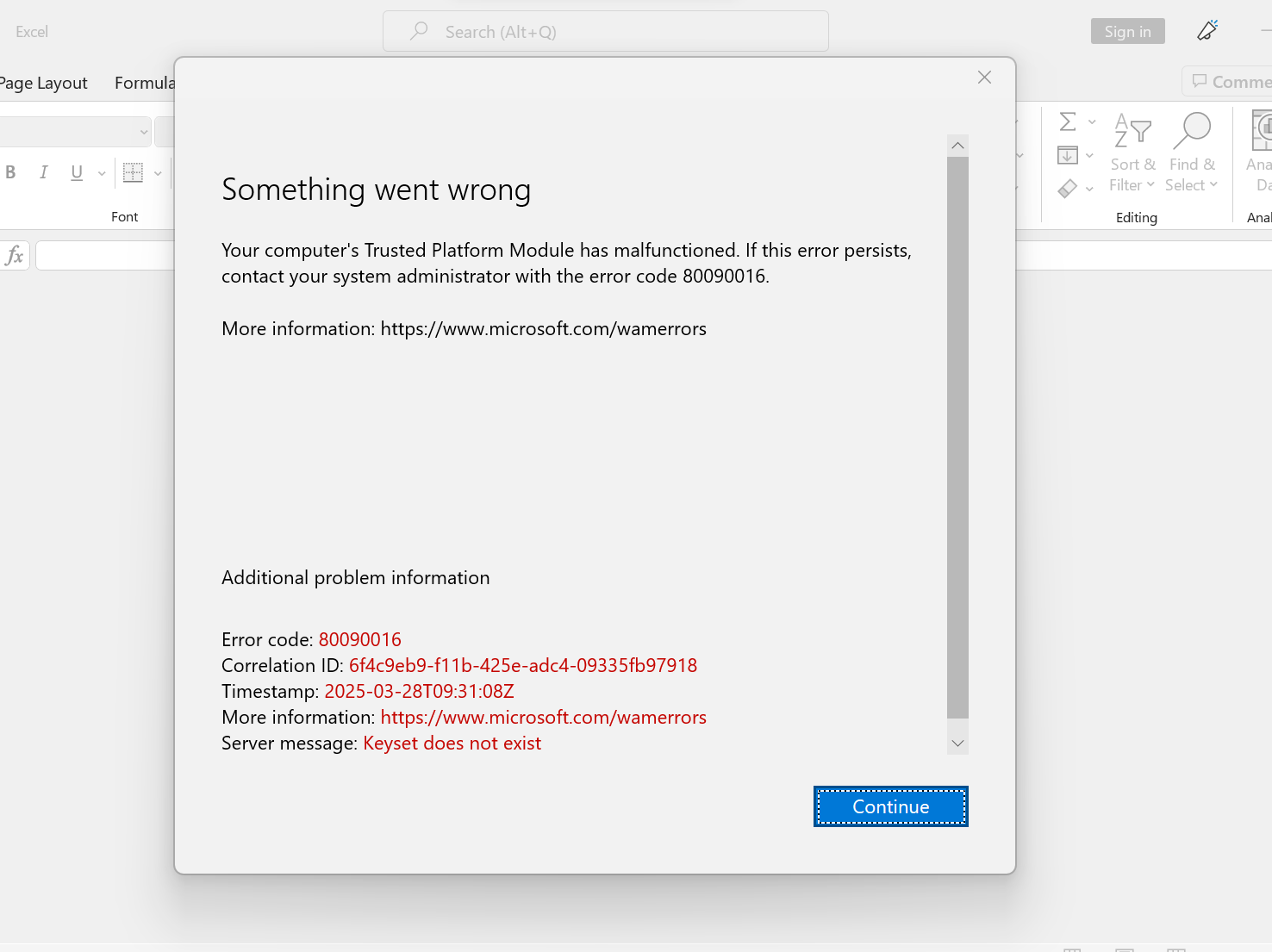Click the Sort & Filter icon
1272x952 pixels.
click(1132, 132)
